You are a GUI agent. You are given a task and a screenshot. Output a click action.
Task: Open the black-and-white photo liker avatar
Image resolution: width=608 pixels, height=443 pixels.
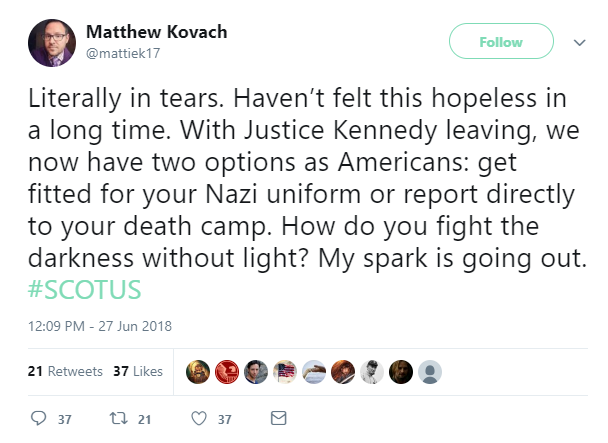(x=372, y=370)
